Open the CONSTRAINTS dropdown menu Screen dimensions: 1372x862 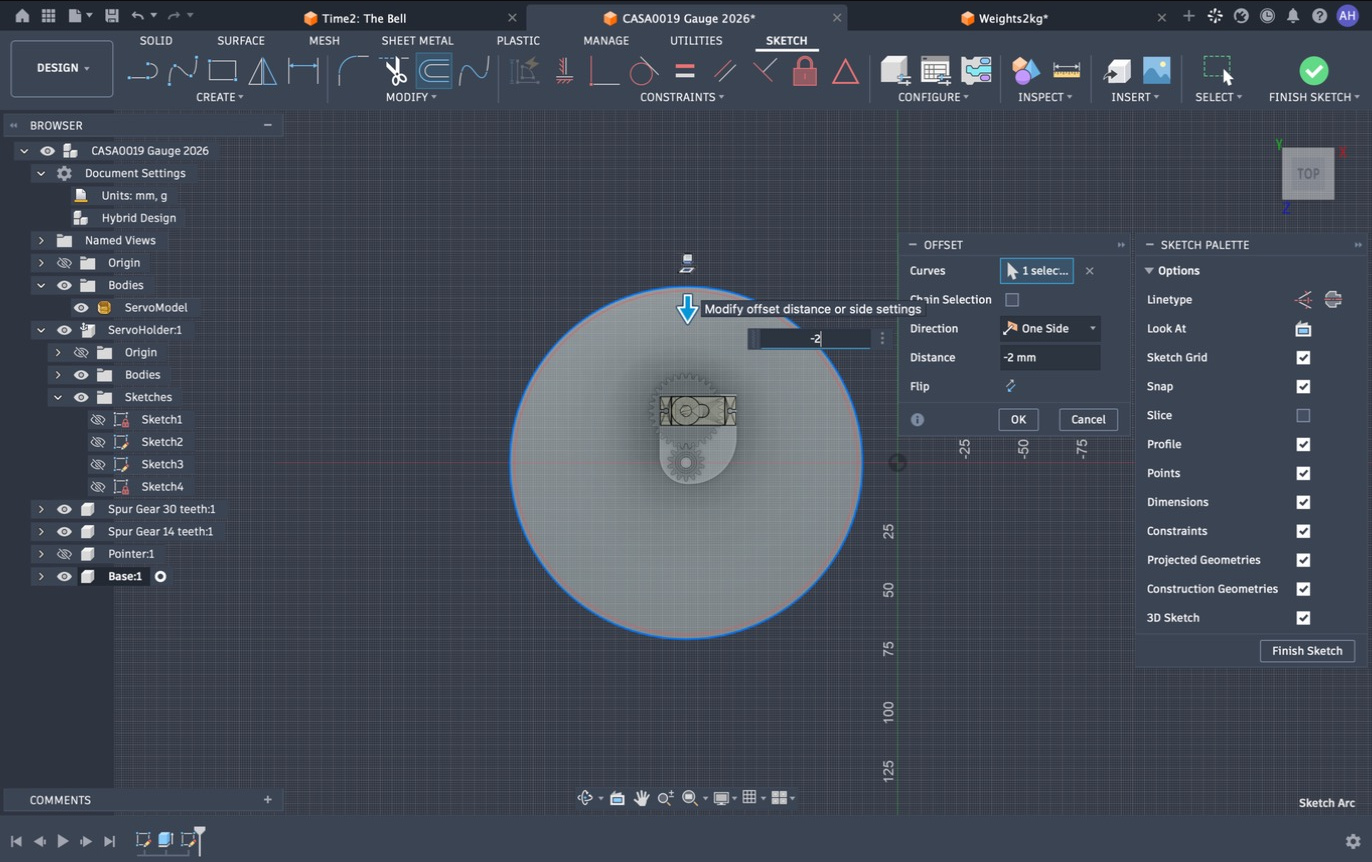tap(682, 97)
